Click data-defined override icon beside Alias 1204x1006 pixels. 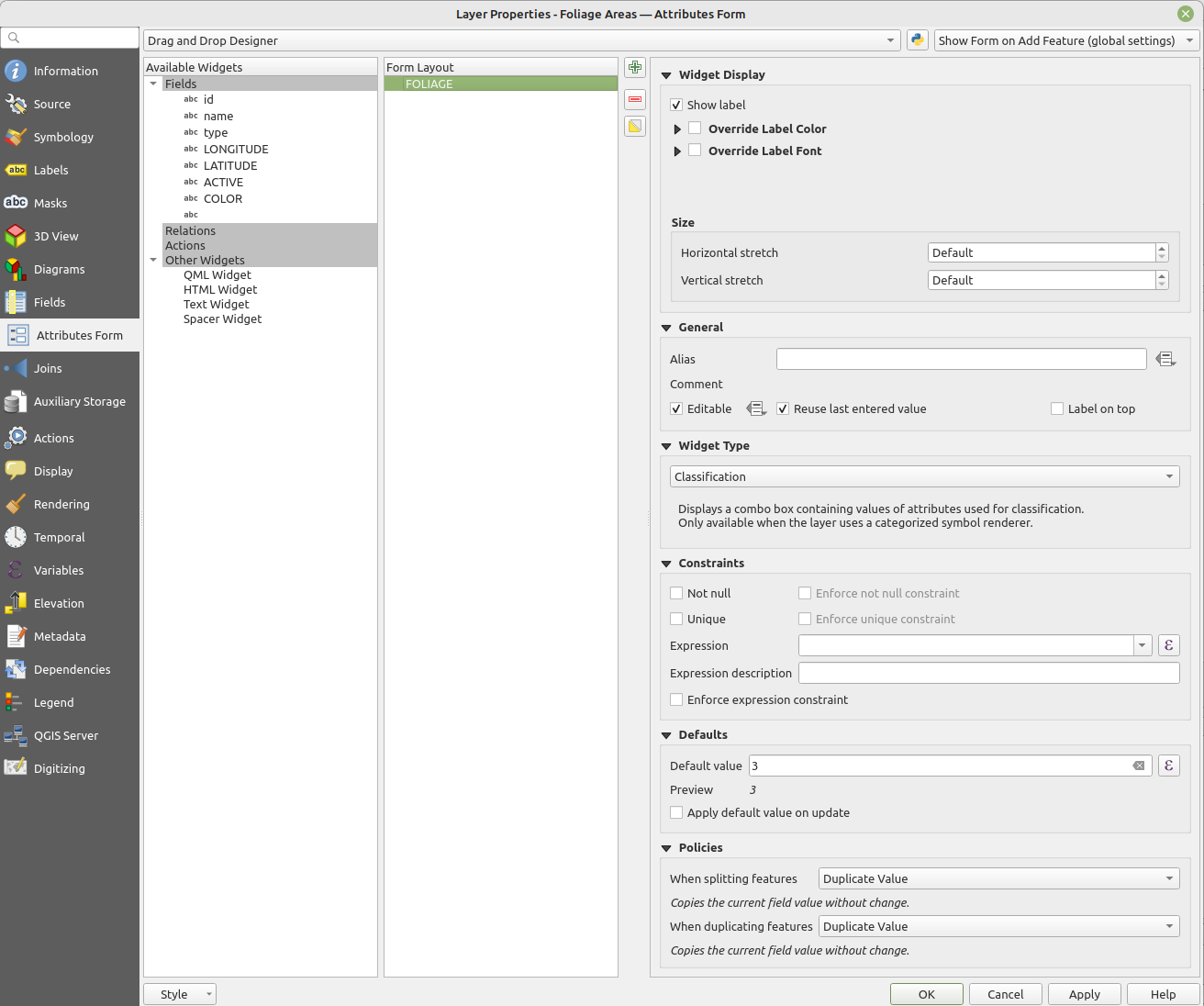point(1165,360)
